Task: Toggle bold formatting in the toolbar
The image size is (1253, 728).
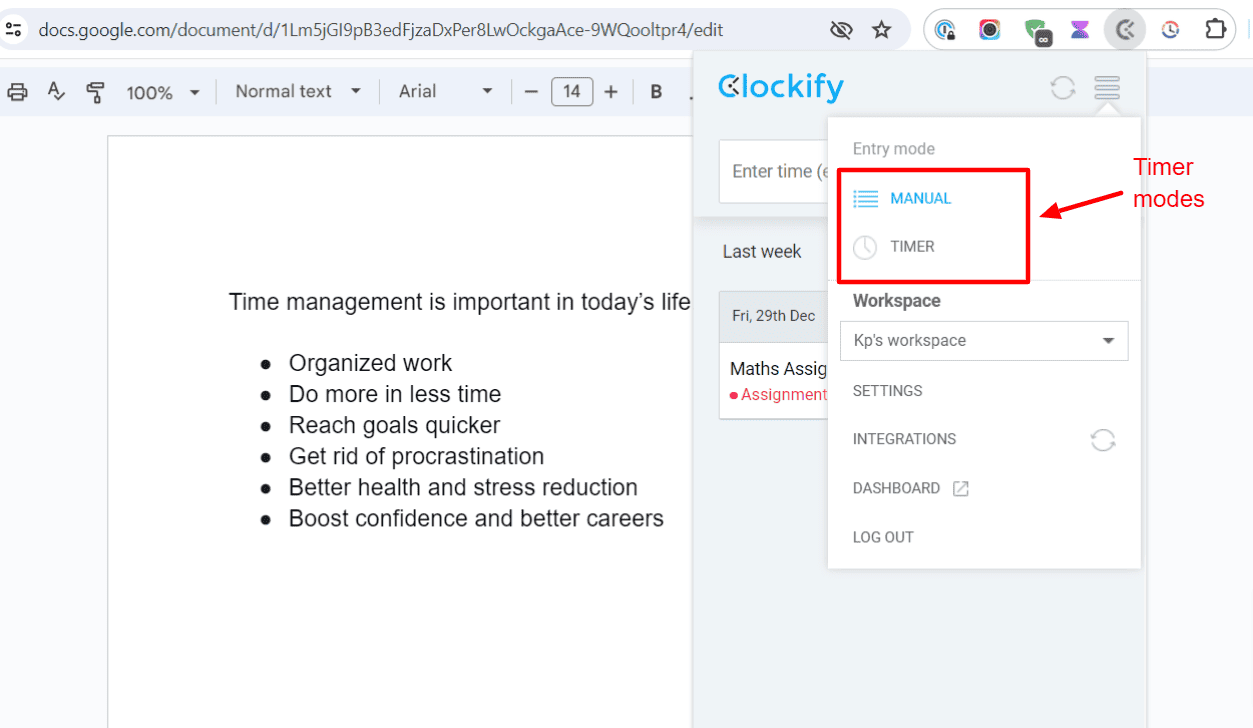Action: click(656, 93)
